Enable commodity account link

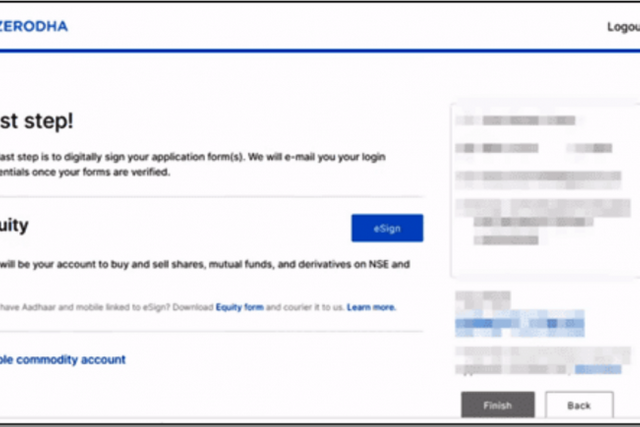pos(62,360)
